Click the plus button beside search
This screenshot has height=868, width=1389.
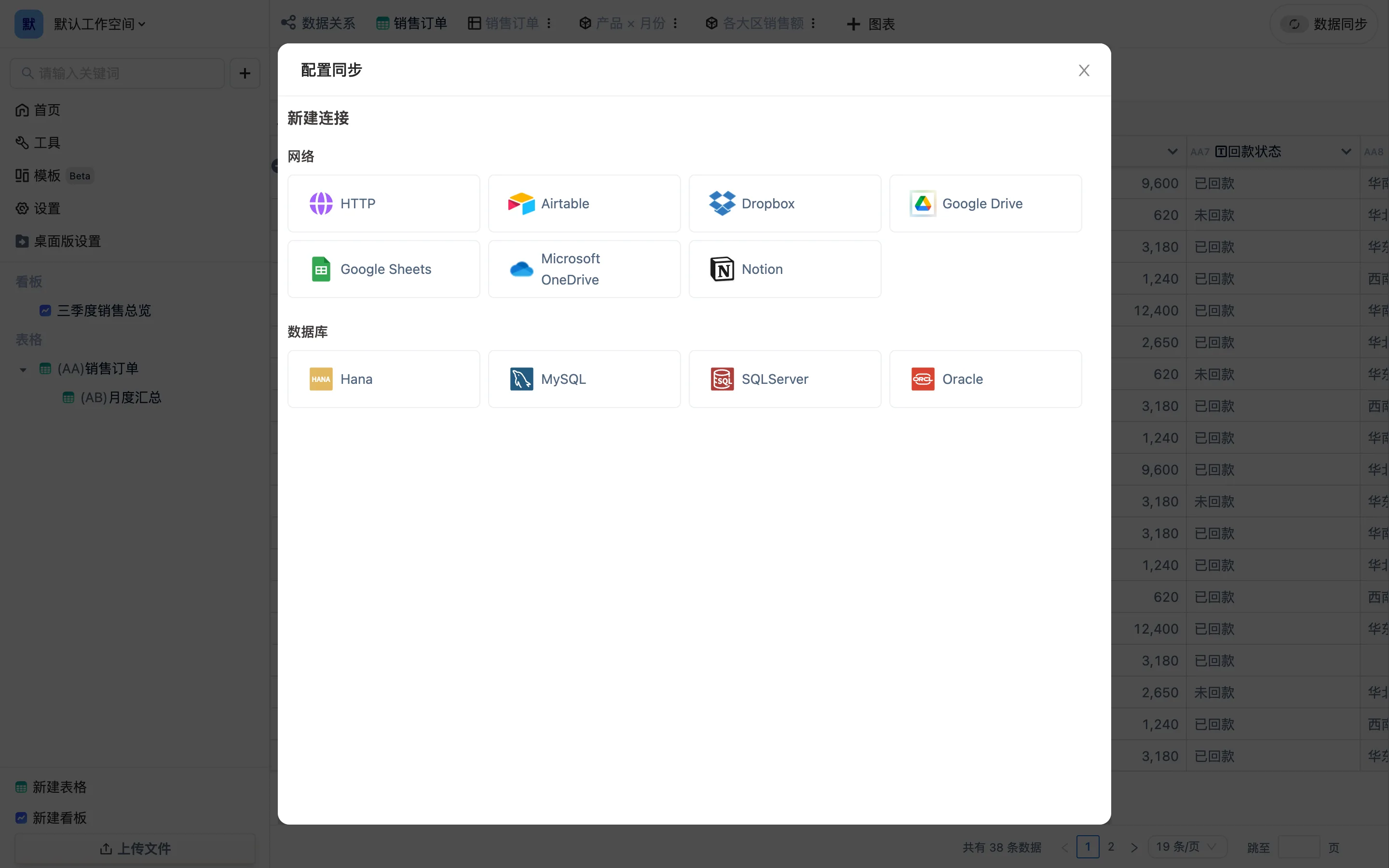click(245, 73)
